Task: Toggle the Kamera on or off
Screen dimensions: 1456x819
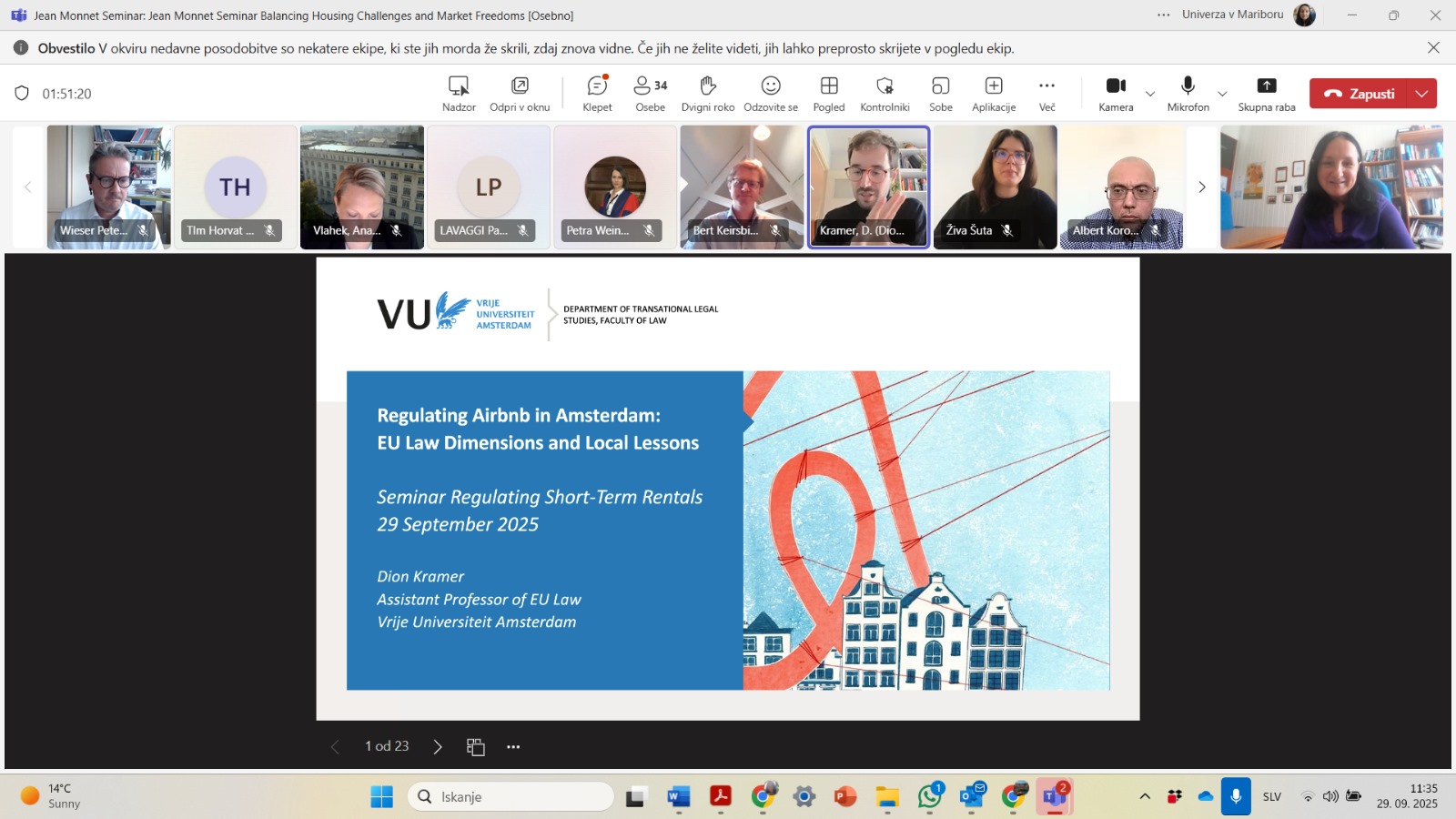Action: click(x=1116, y=94)
